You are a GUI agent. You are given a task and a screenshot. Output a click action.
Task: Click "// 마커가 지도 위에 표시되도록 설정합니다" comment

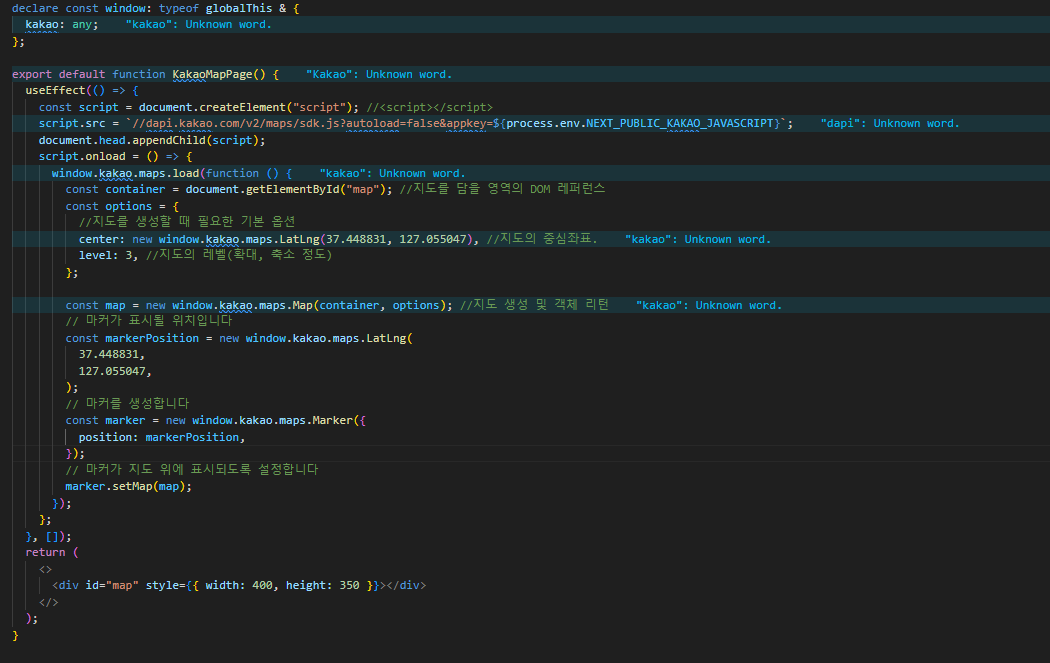[x=192, y=469]
